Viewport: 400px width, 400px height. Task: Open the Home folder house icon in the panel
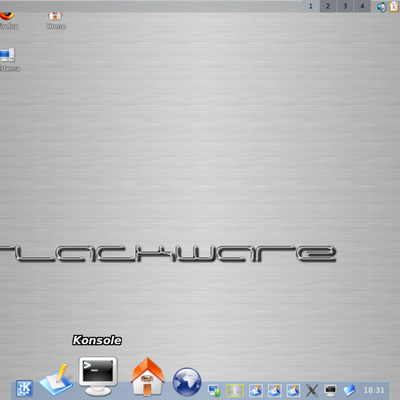point(147,377)
